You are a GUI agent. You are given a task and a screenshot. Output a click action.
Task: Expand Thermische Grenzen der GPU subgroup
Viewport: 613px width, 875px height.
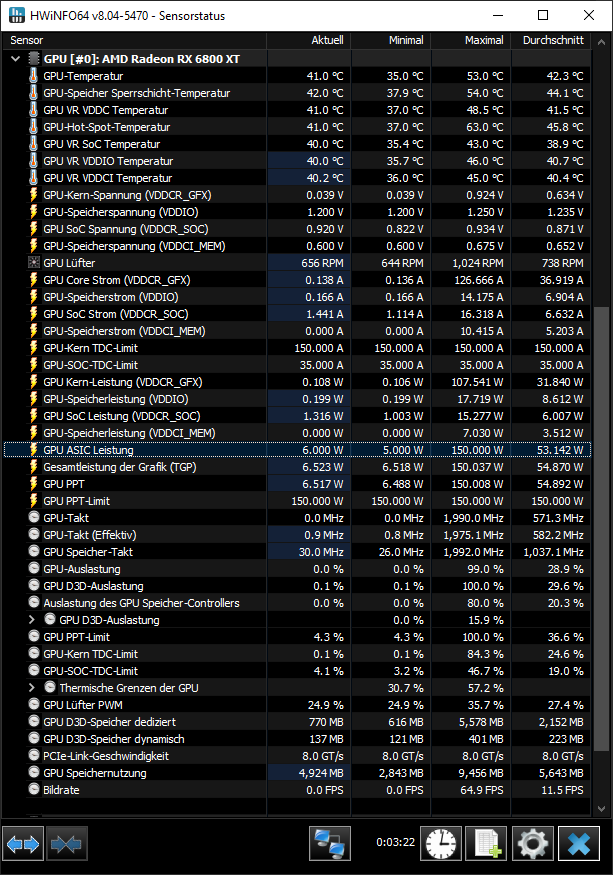click(x=32, y=688)
